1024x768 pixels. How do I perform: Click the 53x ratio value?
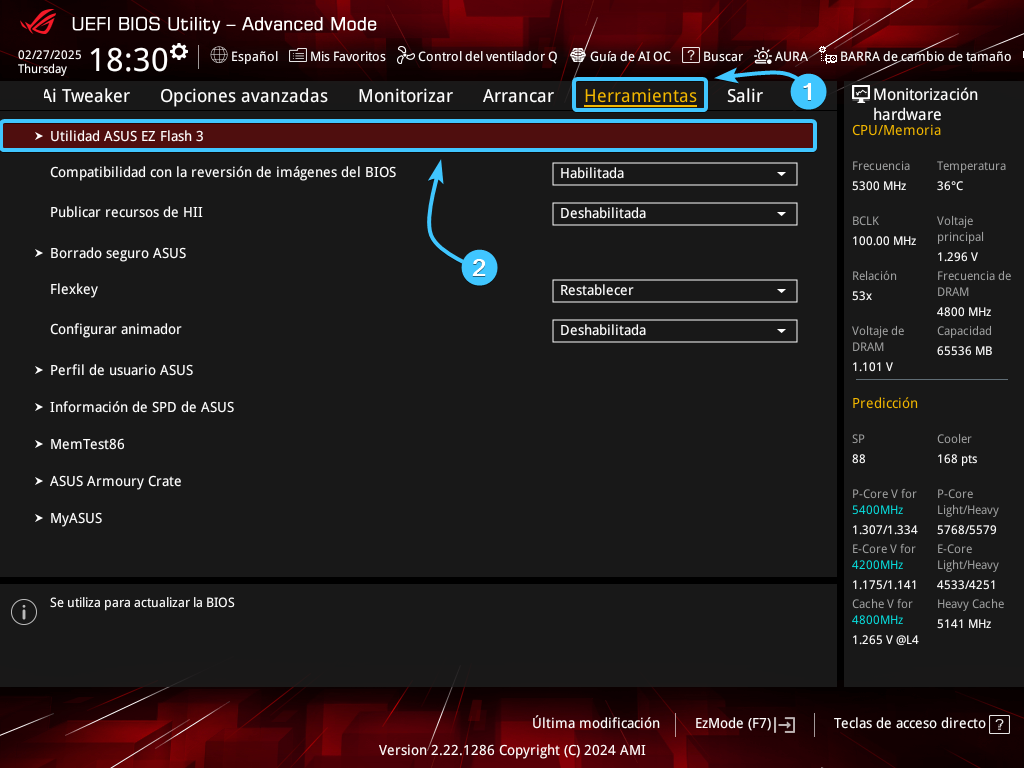(861, 296)
